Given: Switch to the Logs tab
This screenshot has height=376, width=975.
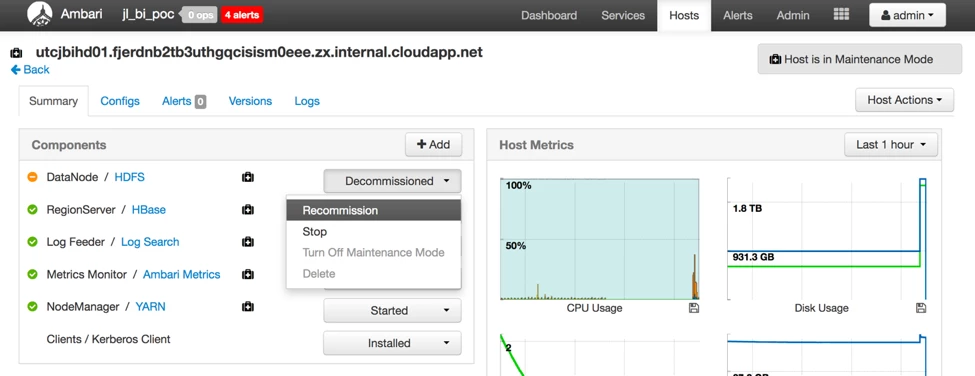Looking at the screenshot, I should point(307,101).
